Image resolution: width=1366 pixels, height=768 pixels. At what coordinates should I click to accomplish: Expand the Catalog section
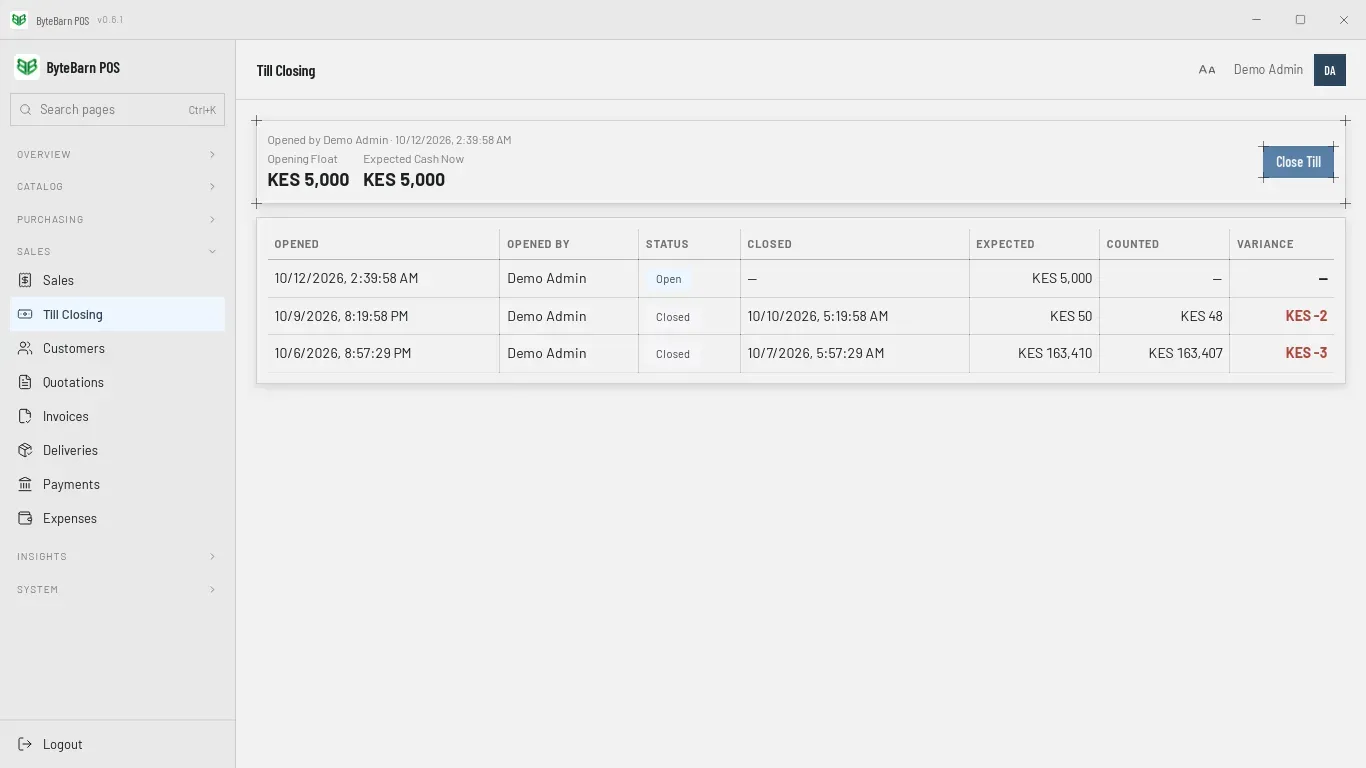tap(117, 187)
